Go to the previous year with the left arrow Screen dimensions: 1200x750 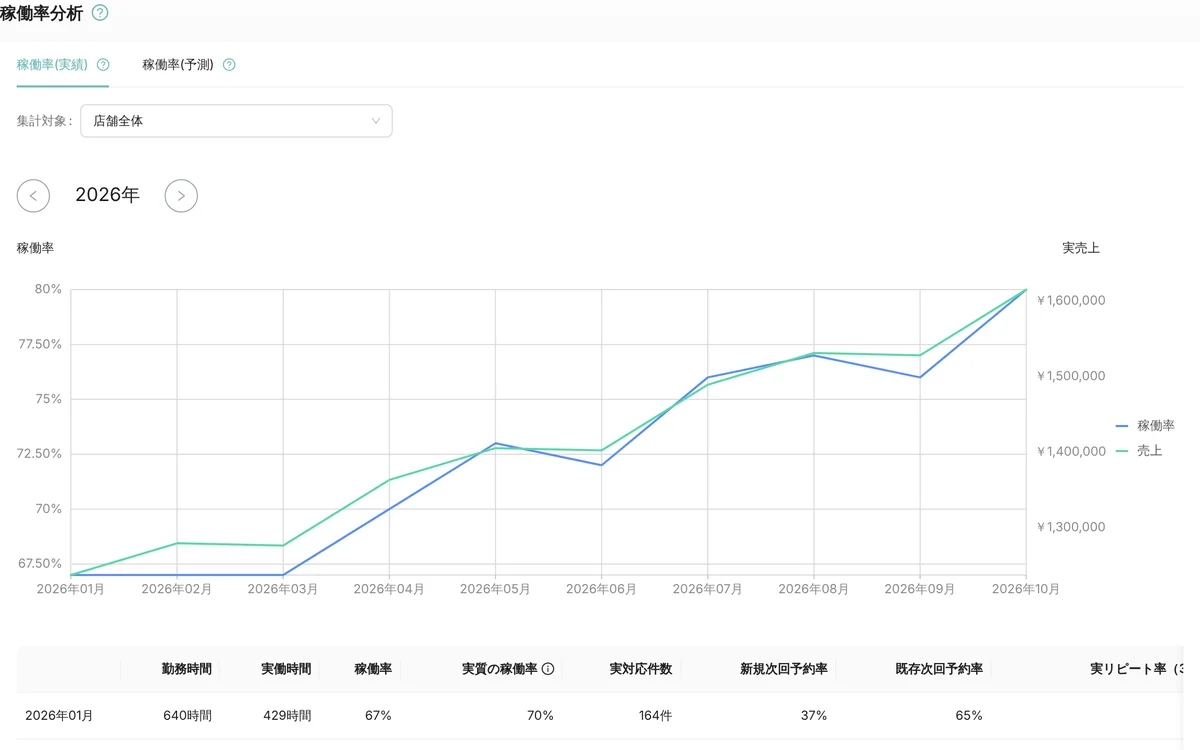(x=33, y=196)
